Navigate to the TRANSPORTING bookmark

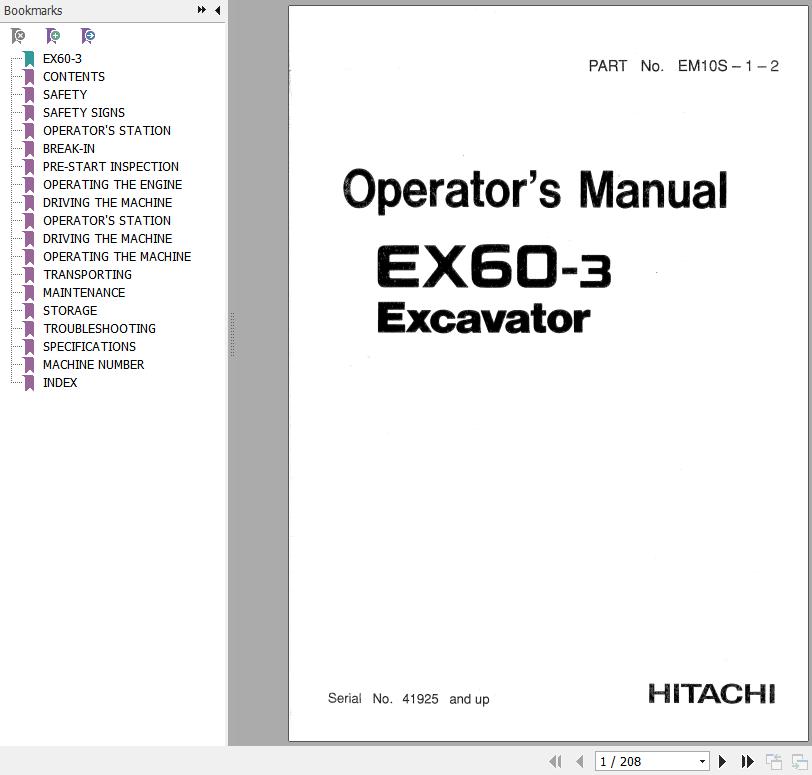(x=87, y=275)
